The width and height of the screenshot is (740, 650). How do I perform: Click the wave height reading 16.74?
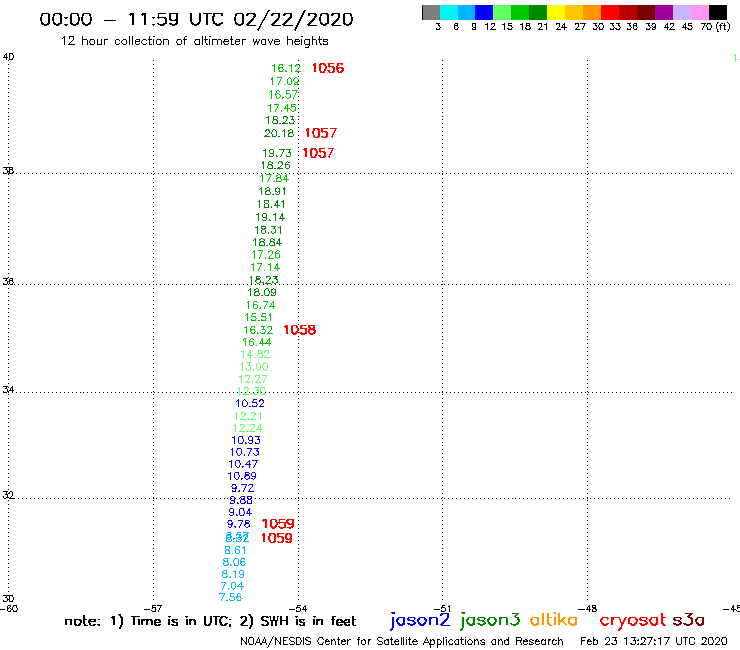(261, 305)
